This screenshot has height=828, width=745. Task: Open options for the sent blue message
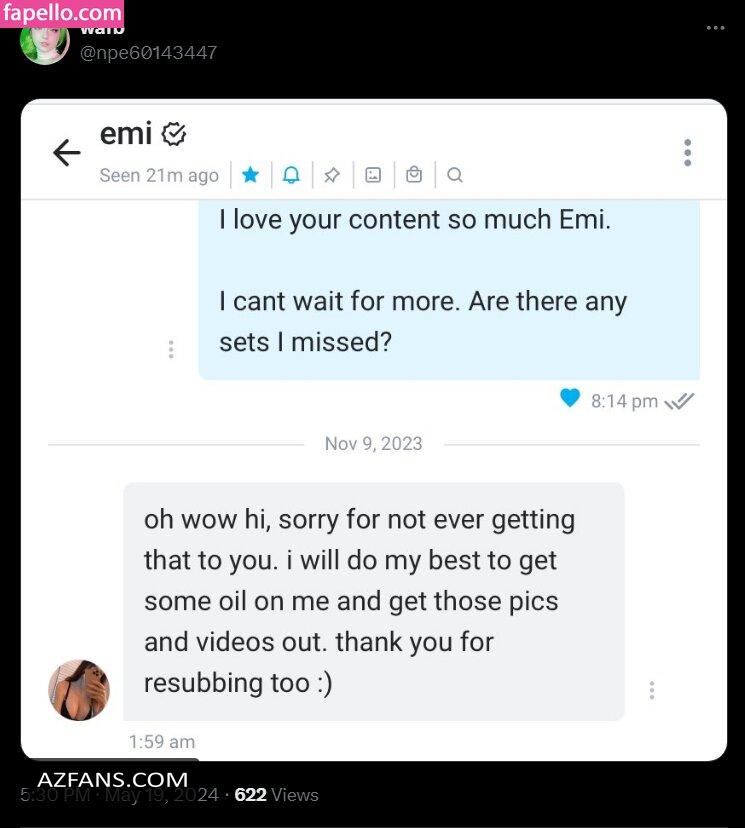point(171,349)
